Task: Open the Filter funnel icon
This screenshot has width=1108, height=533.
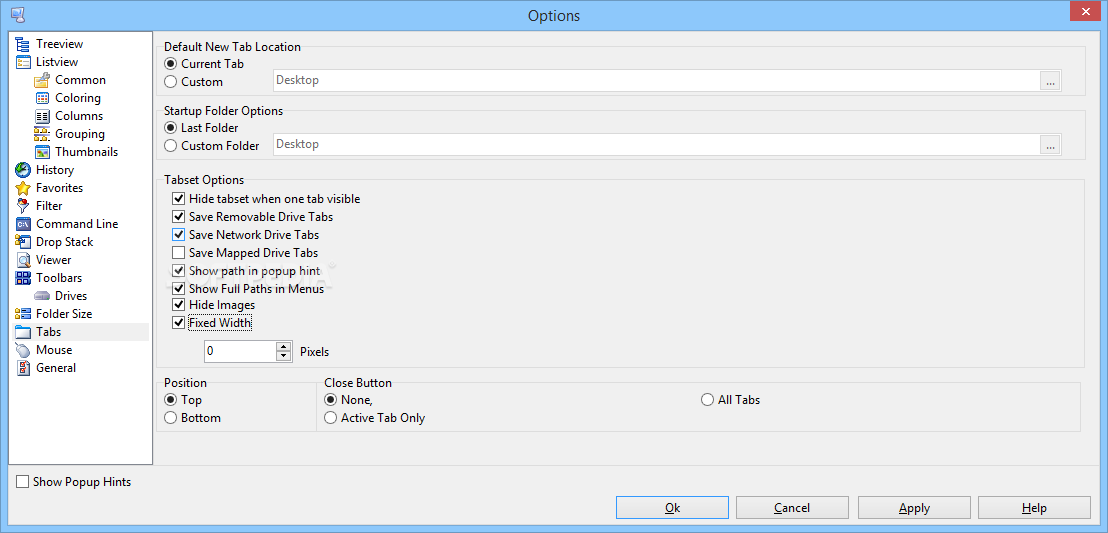Action: click(x=23, y=206)
